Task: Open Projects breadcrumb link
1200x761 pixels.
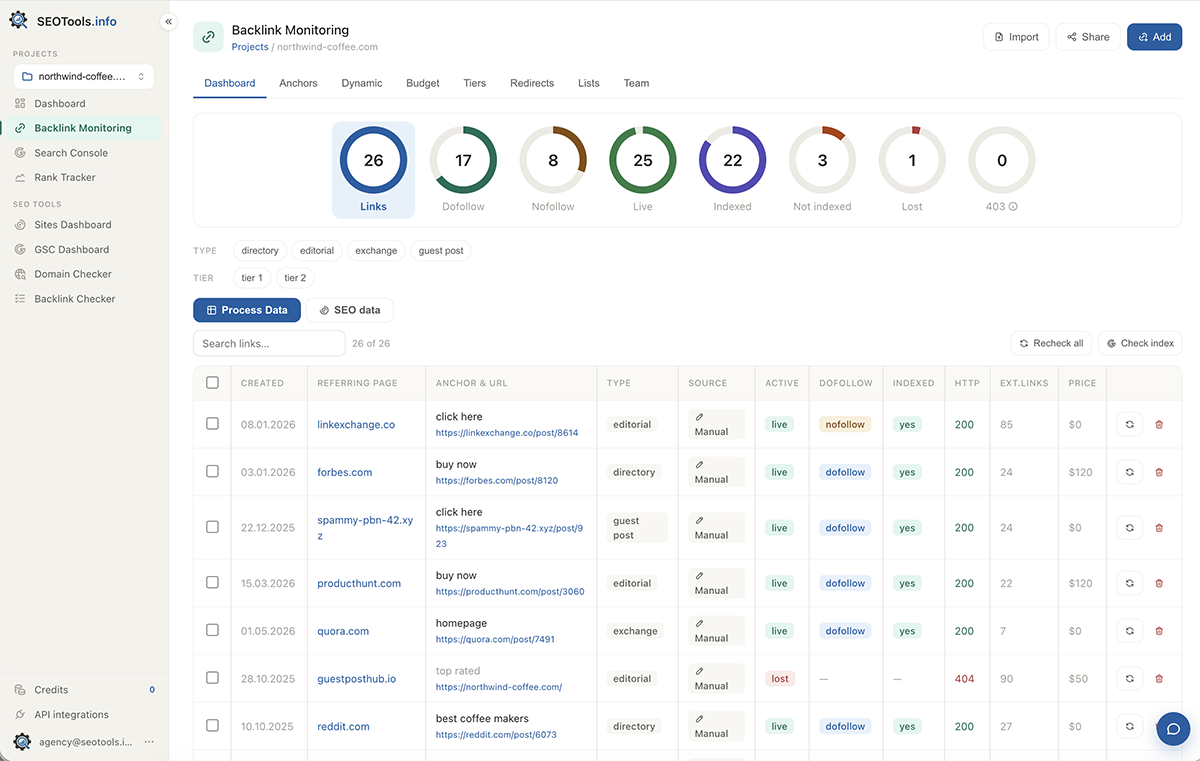Action: 250,47
